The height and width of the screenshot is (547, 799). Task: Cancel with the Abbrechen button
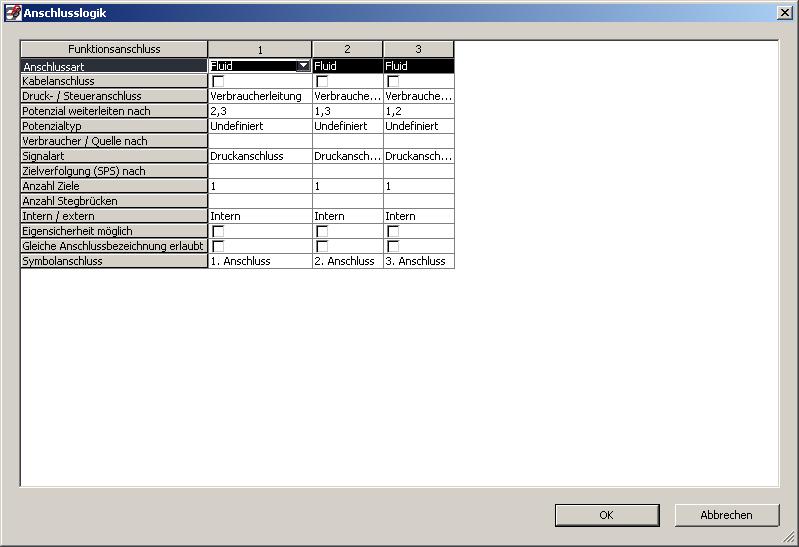click(727, 515)
